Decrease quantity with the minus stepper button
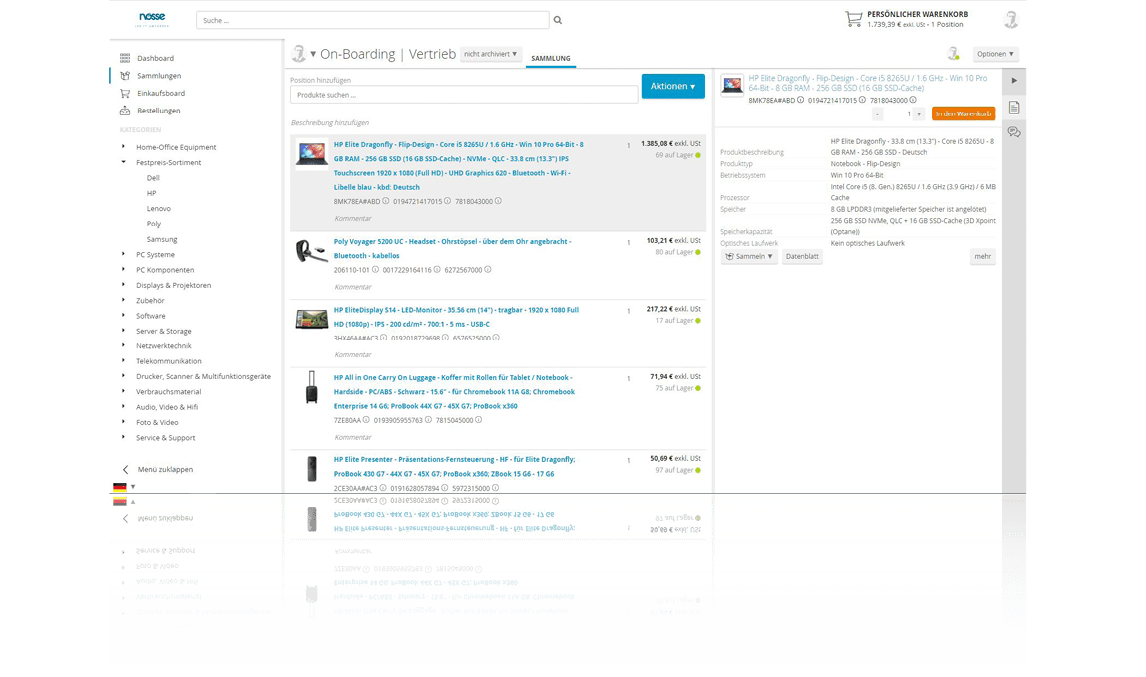 tap(877, 114)
